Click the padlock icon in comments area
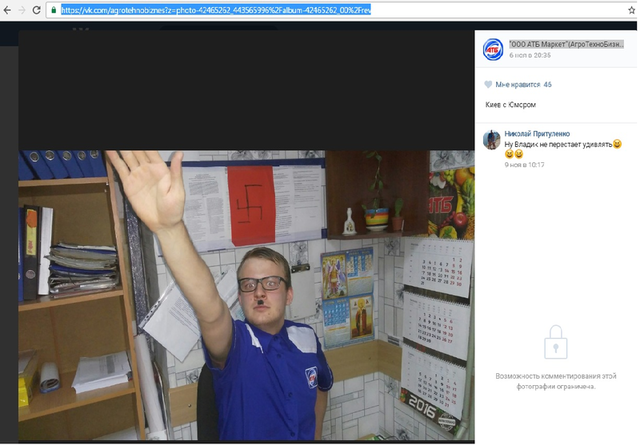 tap(555, 344)
